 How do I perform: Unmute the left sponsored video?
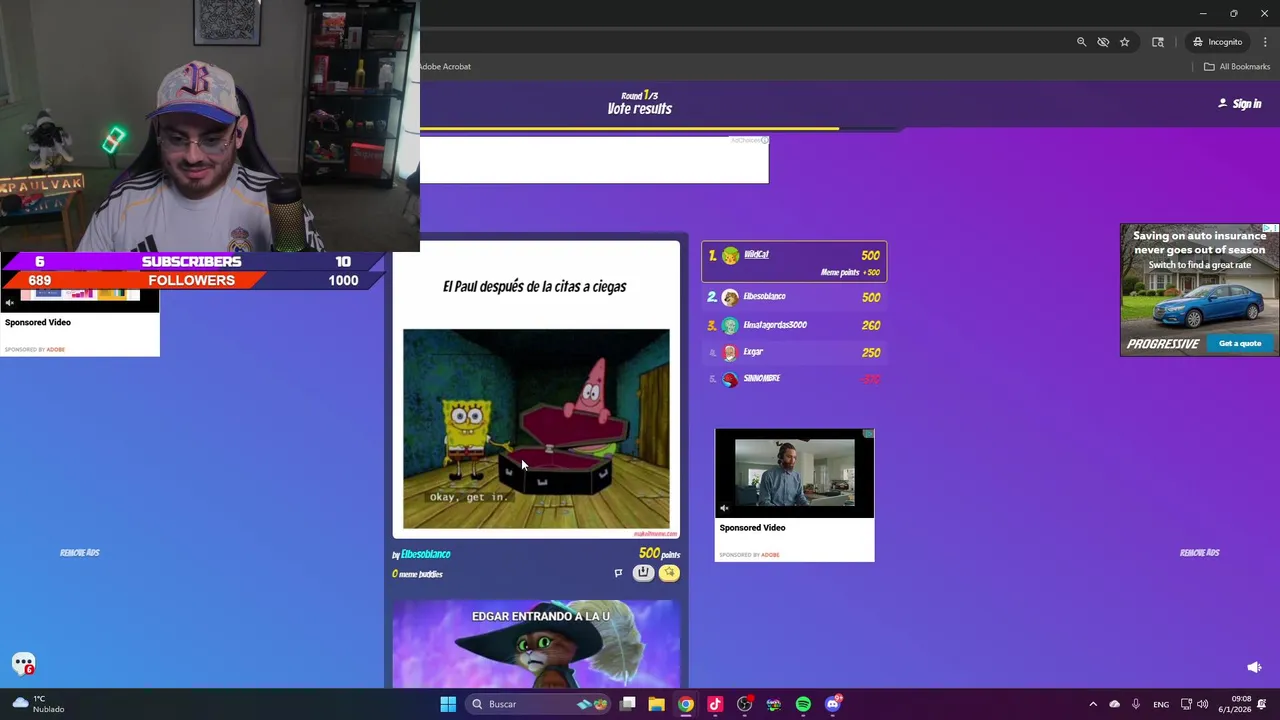pyautogui.click(x=9, y=302)
